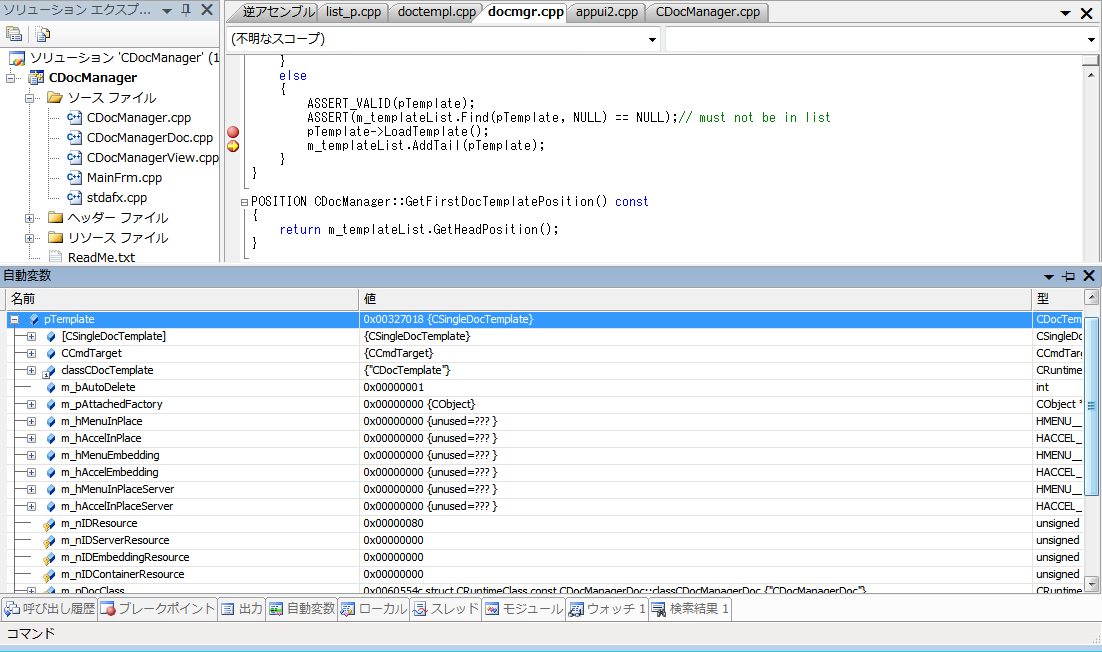Open CDocManager.cpp in Solution Explorer

138,117
